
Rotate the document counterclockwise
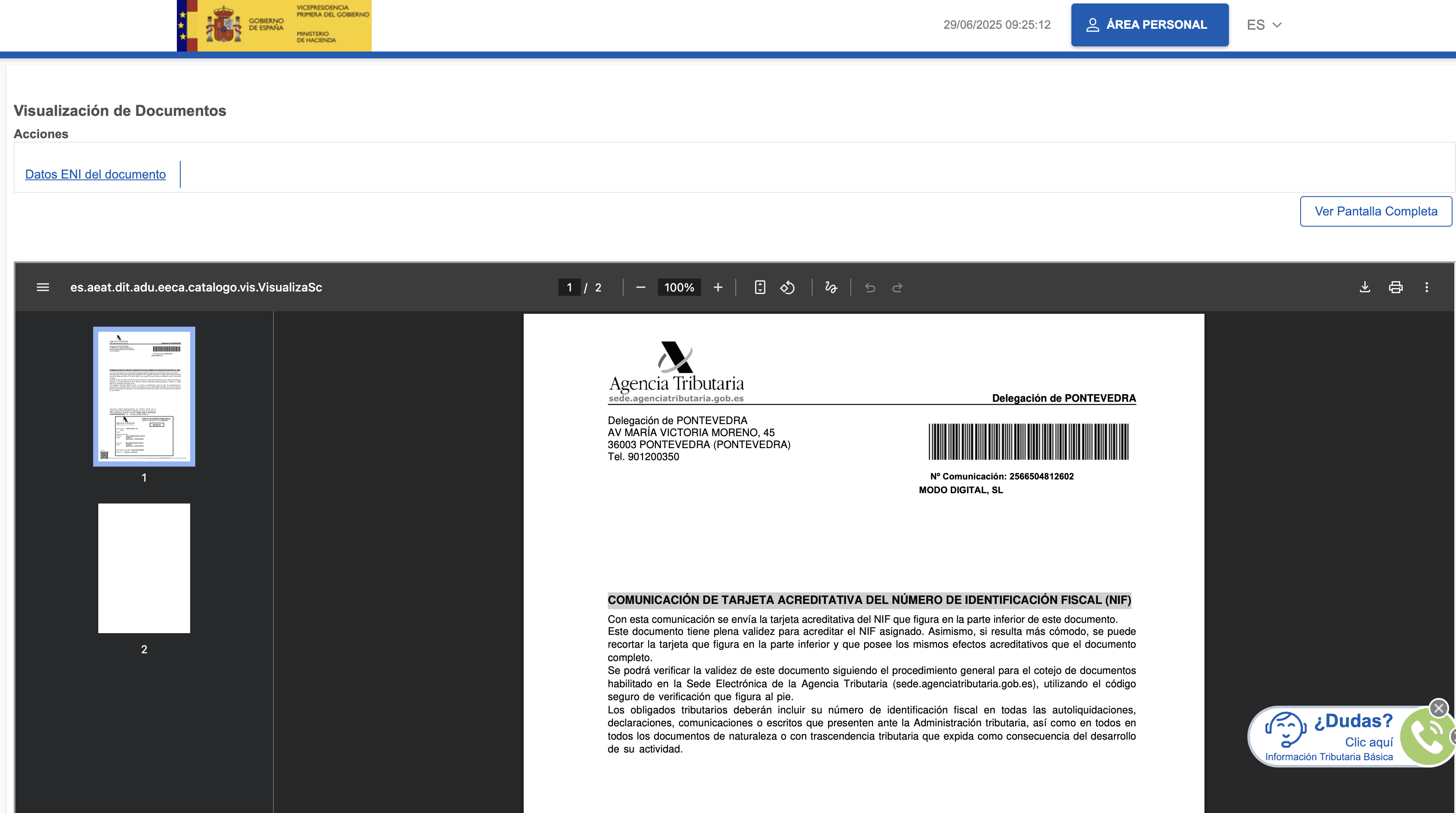click(787, 287)
